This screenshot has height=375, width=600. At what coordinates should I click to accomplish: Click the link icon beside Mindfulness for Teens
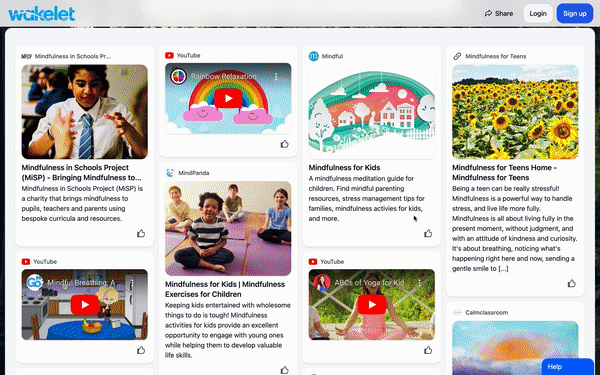[457, 56]
